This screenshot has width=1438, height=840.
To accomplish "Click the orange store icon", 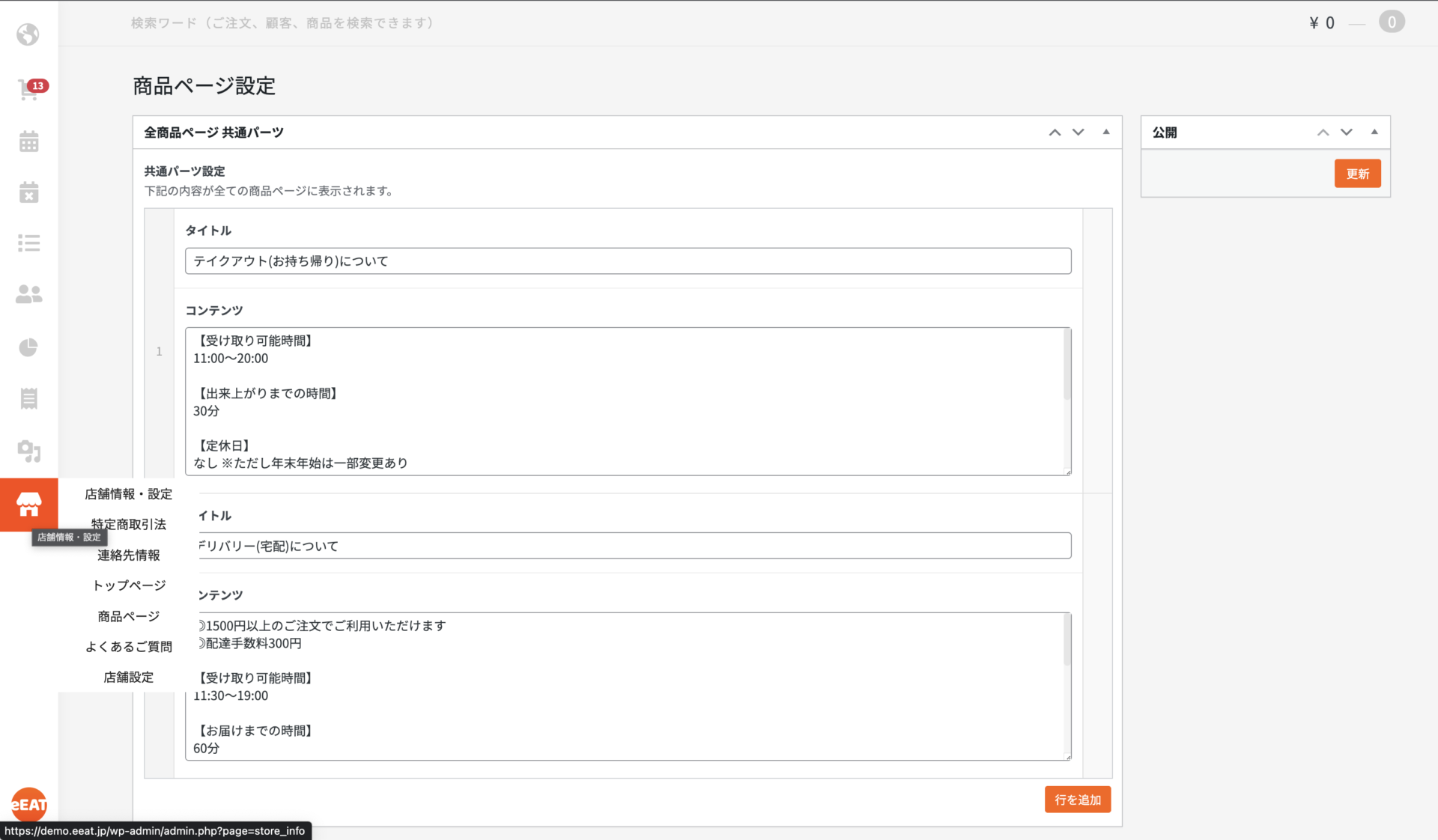I will pyautogui.click(x=28, y=505).
